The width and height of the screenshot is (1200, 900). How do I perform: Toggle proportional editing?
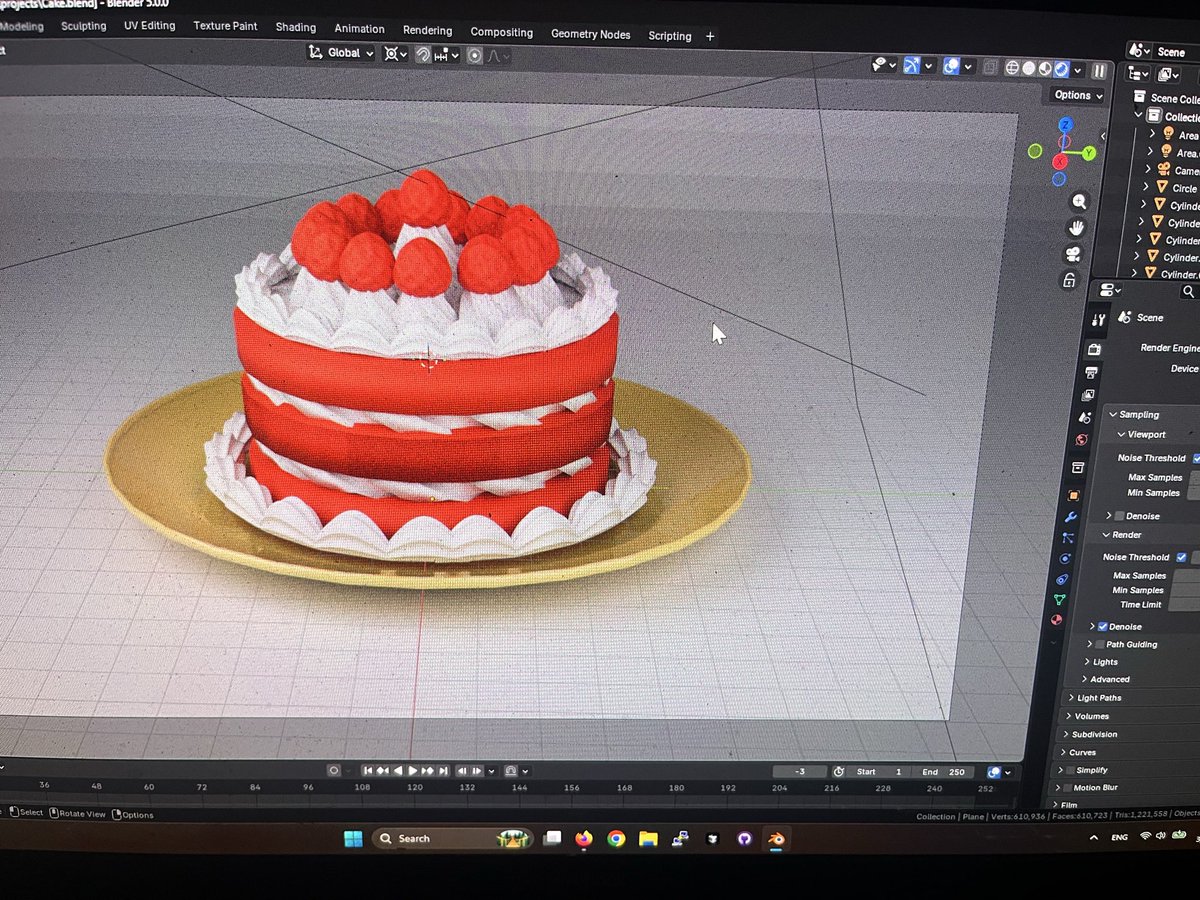point(475,55)
